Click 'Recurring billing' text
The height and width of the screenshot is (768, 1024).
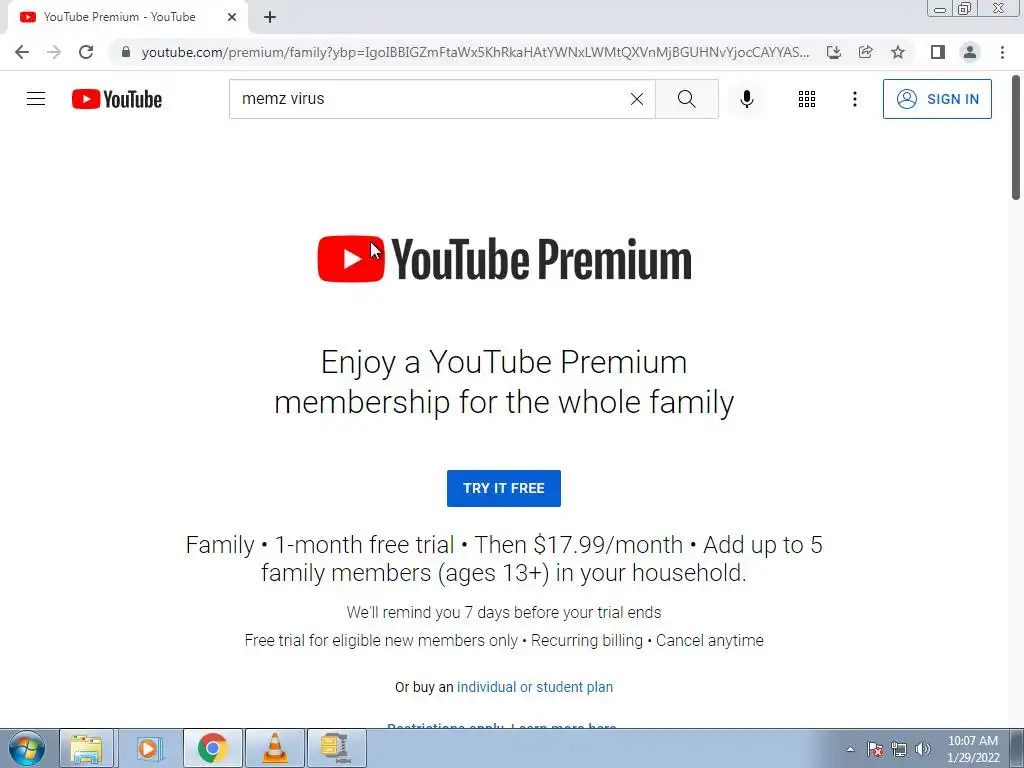click(x=586, y=641)
